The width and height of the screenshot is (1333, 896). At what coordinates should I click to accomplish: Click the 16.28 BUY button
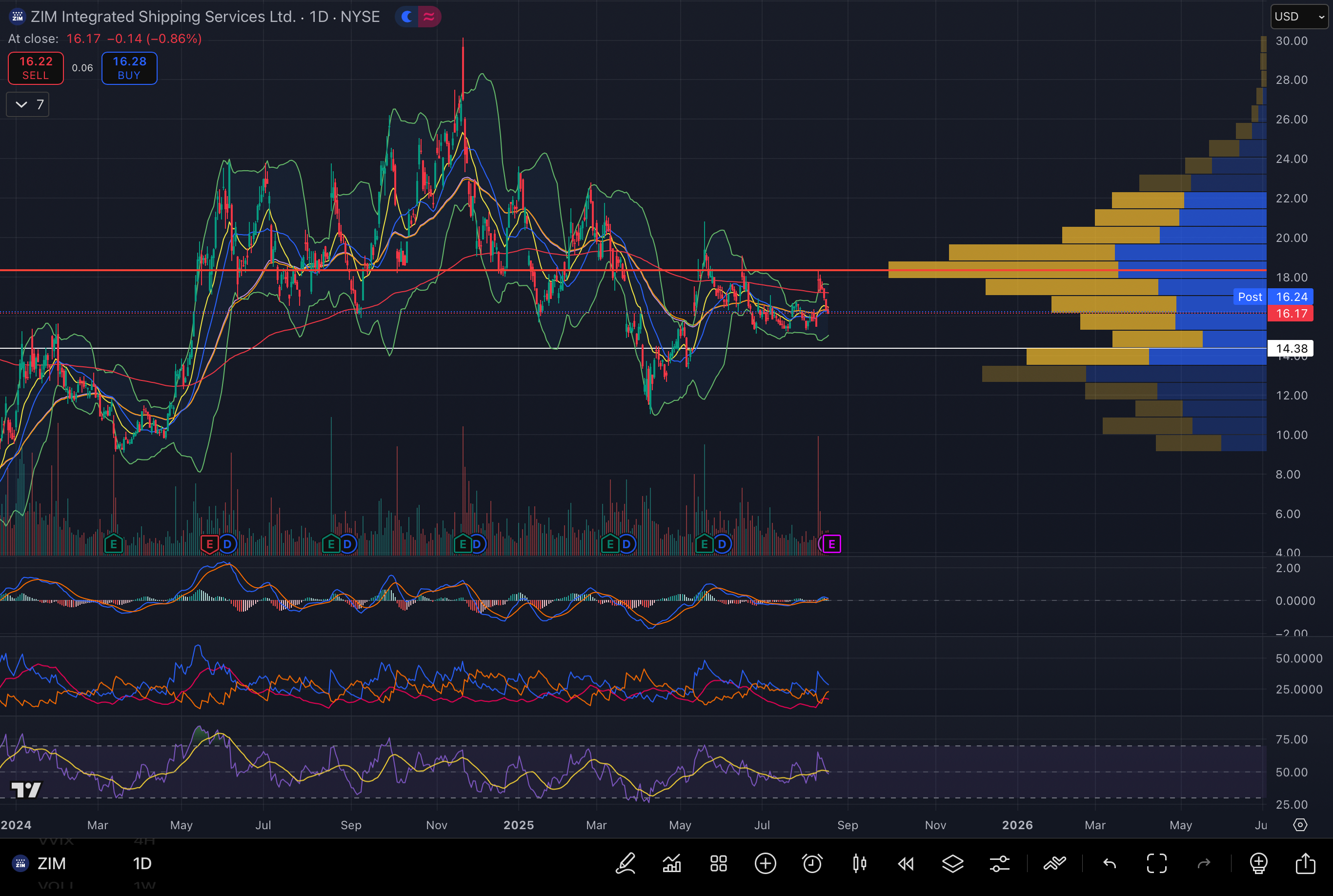click(129, 68)
